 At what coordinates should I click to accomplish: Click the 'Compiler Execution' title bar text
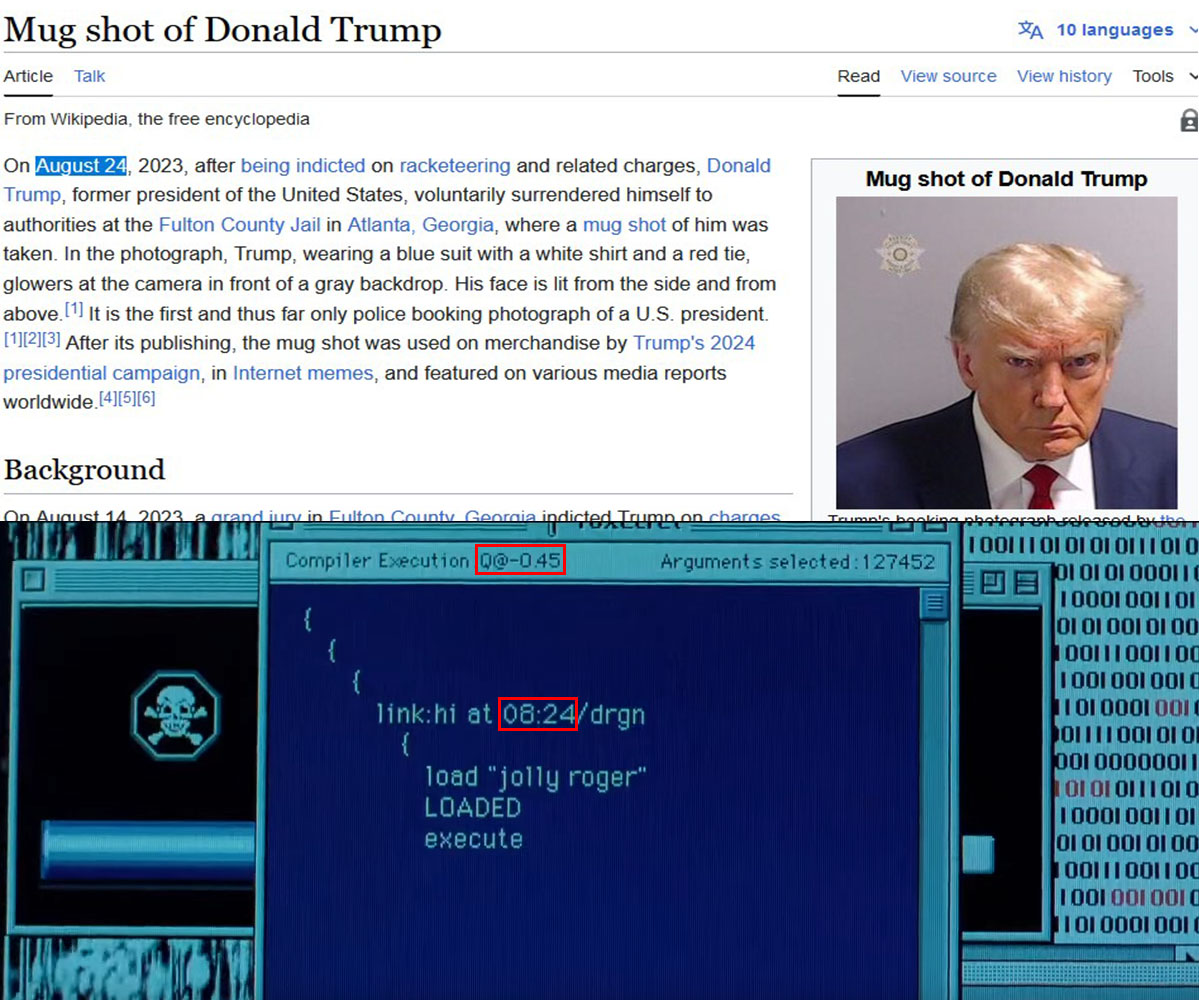tap(377, 560)
